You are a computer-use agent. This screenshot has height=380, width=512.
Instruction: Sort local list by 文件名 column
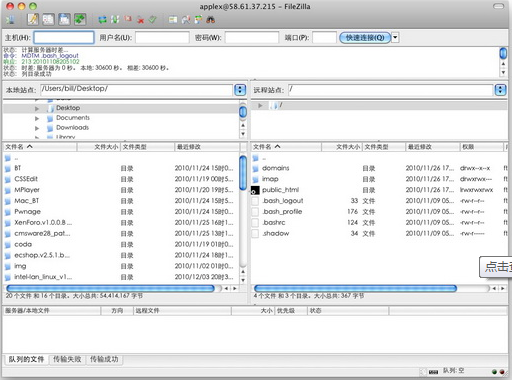[40, 147]
